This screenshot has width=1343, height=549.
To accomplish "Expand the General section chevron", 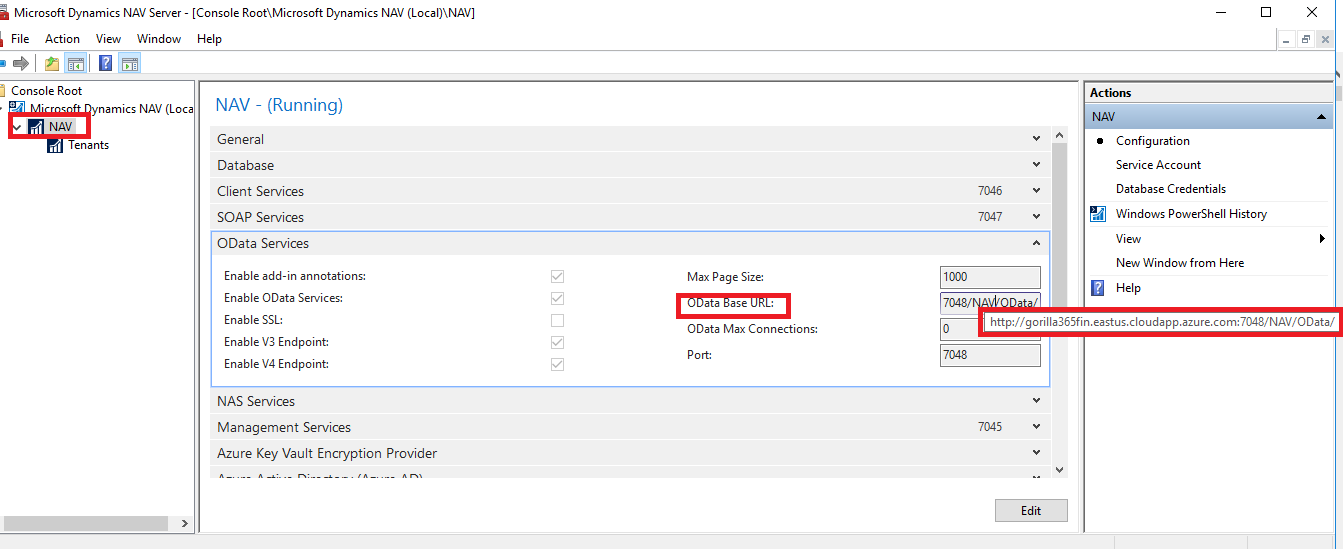I will [1036, 139].
